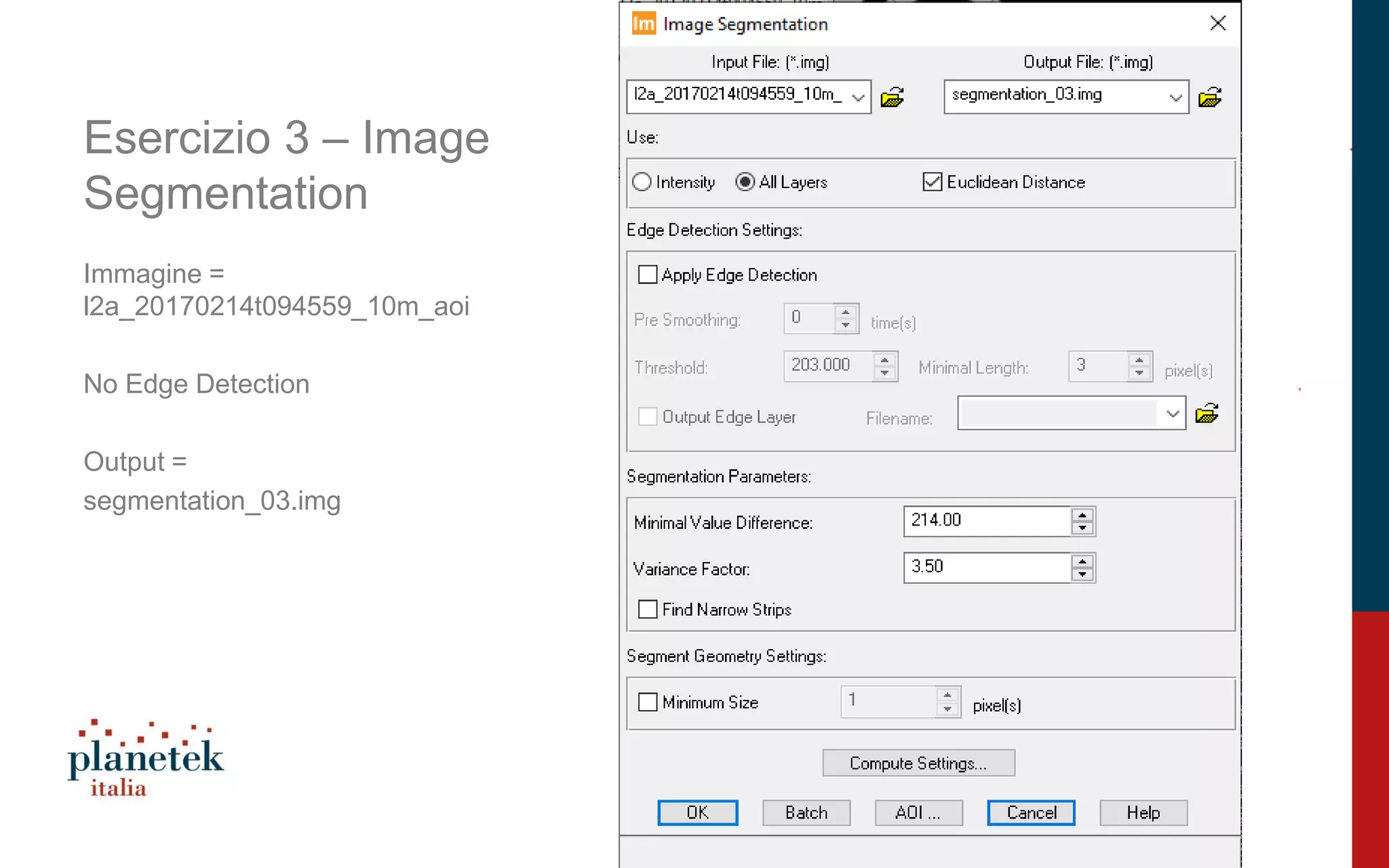The height and width of the screenshot is (868, 1389).
Task: Expand the Input File dropdown
Action: 858,97
